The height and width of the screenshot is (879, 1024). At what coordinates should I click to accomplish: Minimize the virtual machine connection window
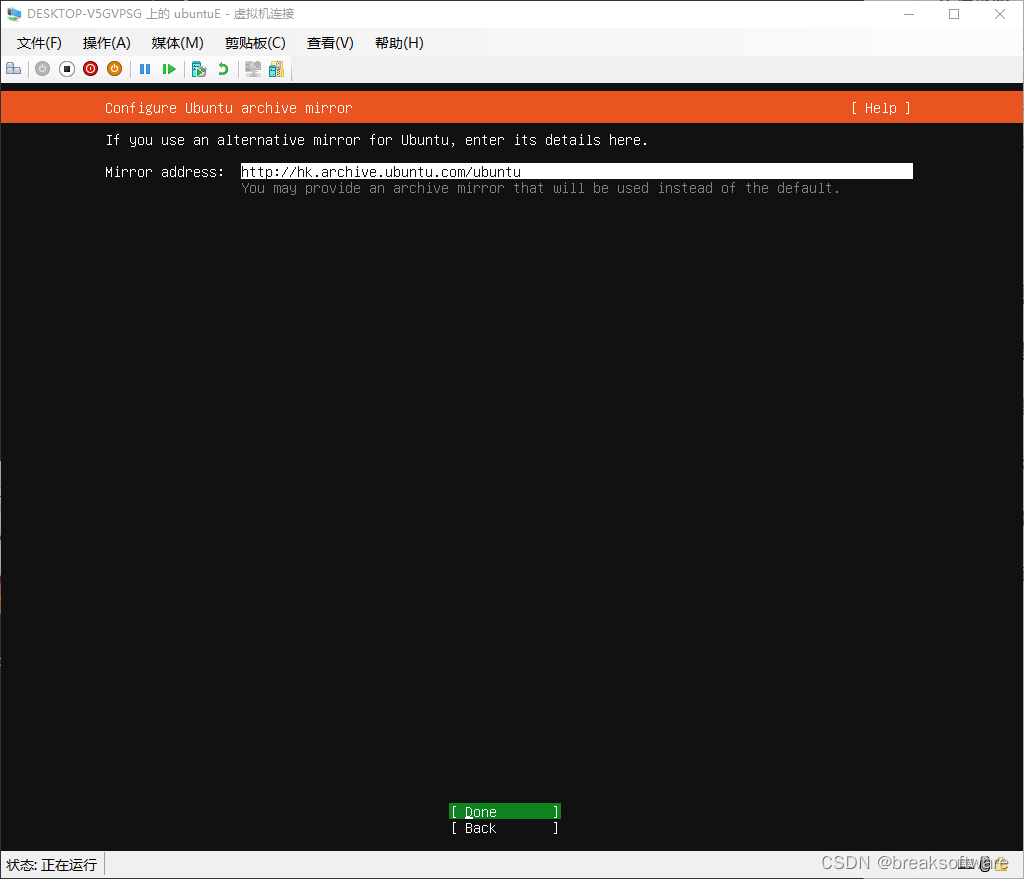point(908,14)
